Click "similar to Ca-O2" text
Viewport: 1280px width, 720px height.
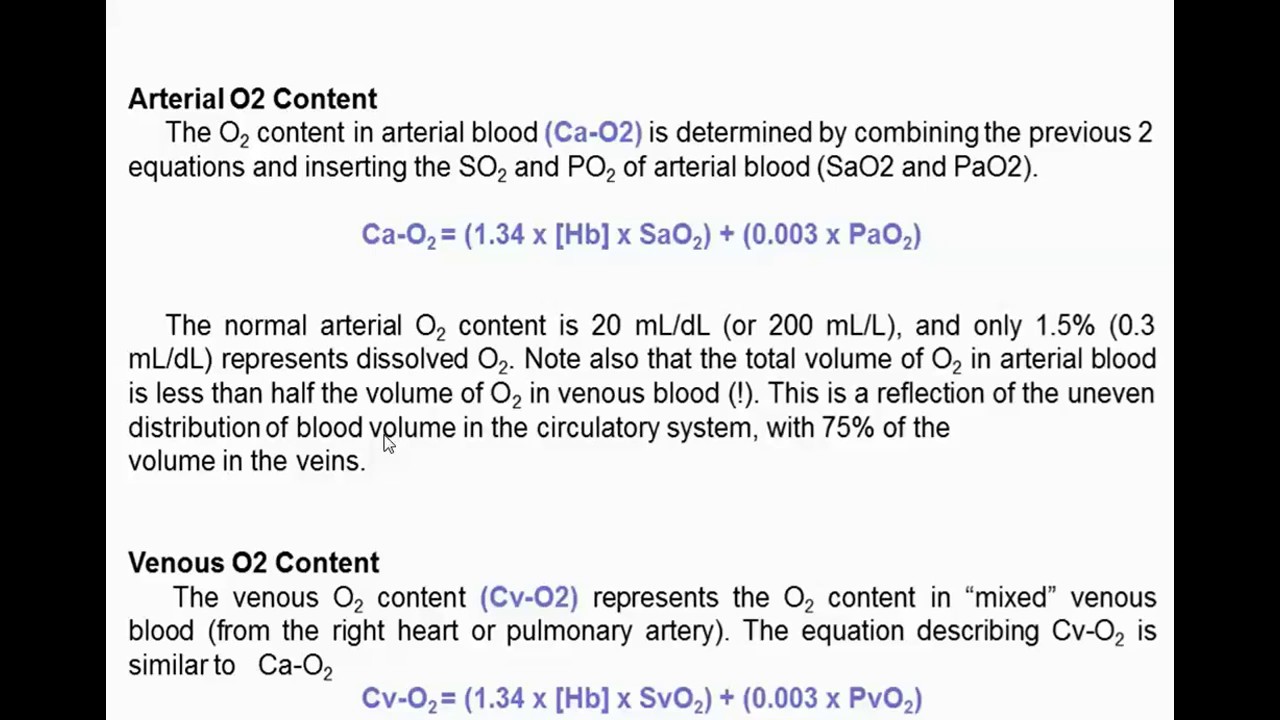click(230, 666)
